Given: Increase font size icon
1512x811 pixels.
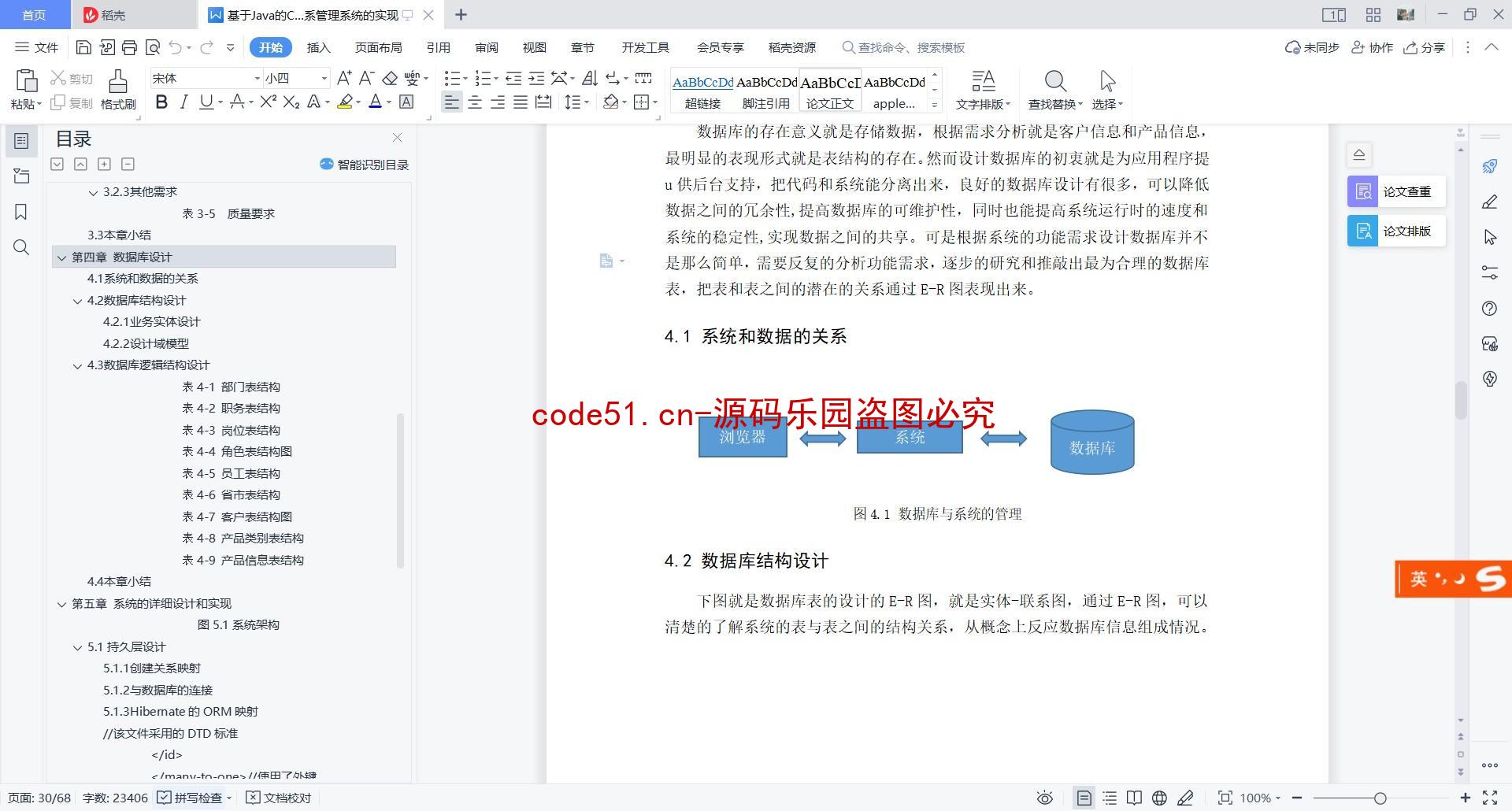Looking at the screenshot, I should [343, 78].
